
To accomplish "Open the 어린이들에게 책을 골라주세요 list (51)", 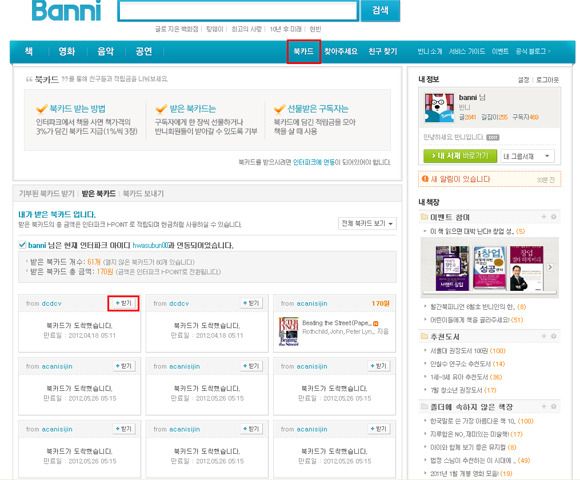I will coord(476,320).
